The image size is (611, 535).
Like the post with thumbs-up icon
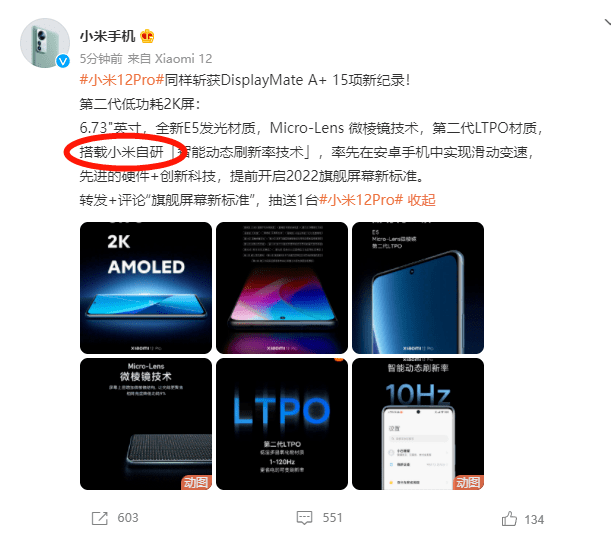pyautogui.click(x=509, y=519)
